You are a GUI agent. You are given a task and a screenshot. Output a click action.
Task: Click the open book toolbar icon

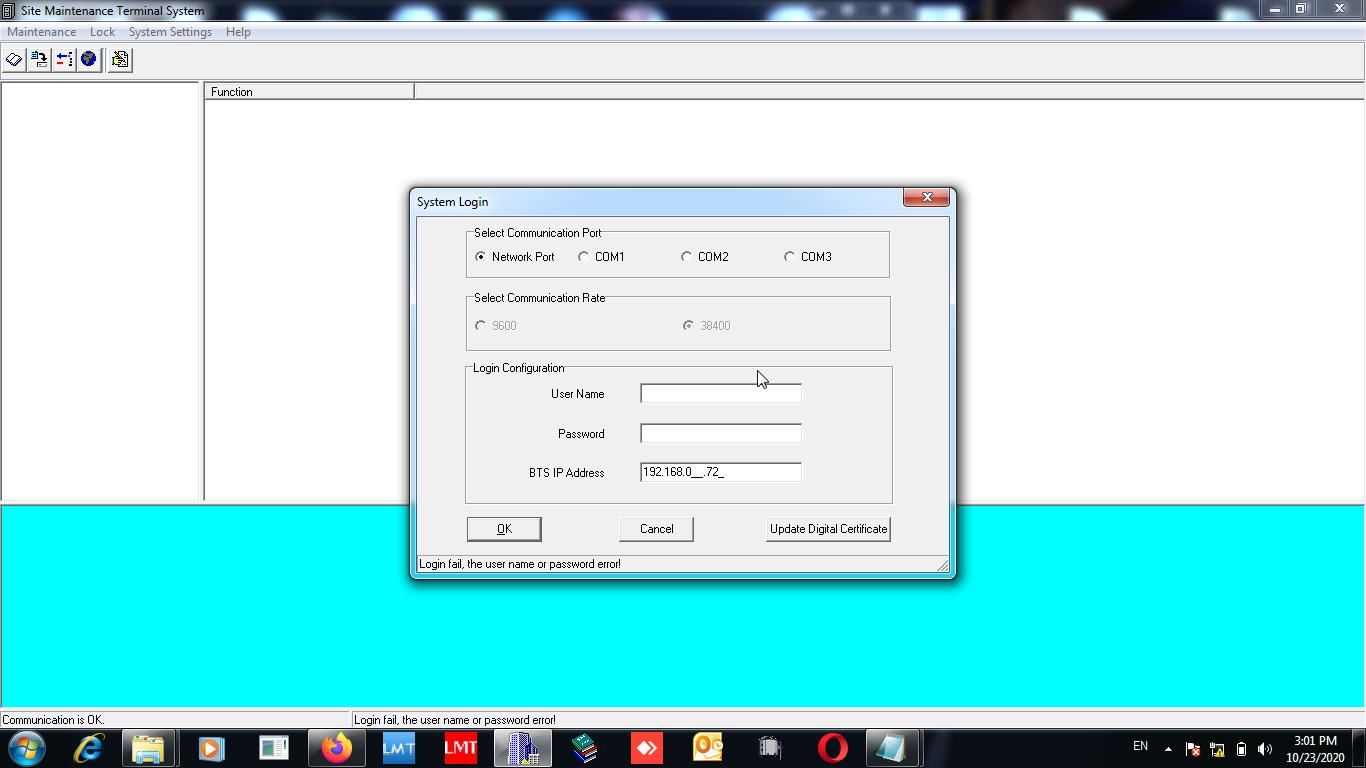coord(14,60)
